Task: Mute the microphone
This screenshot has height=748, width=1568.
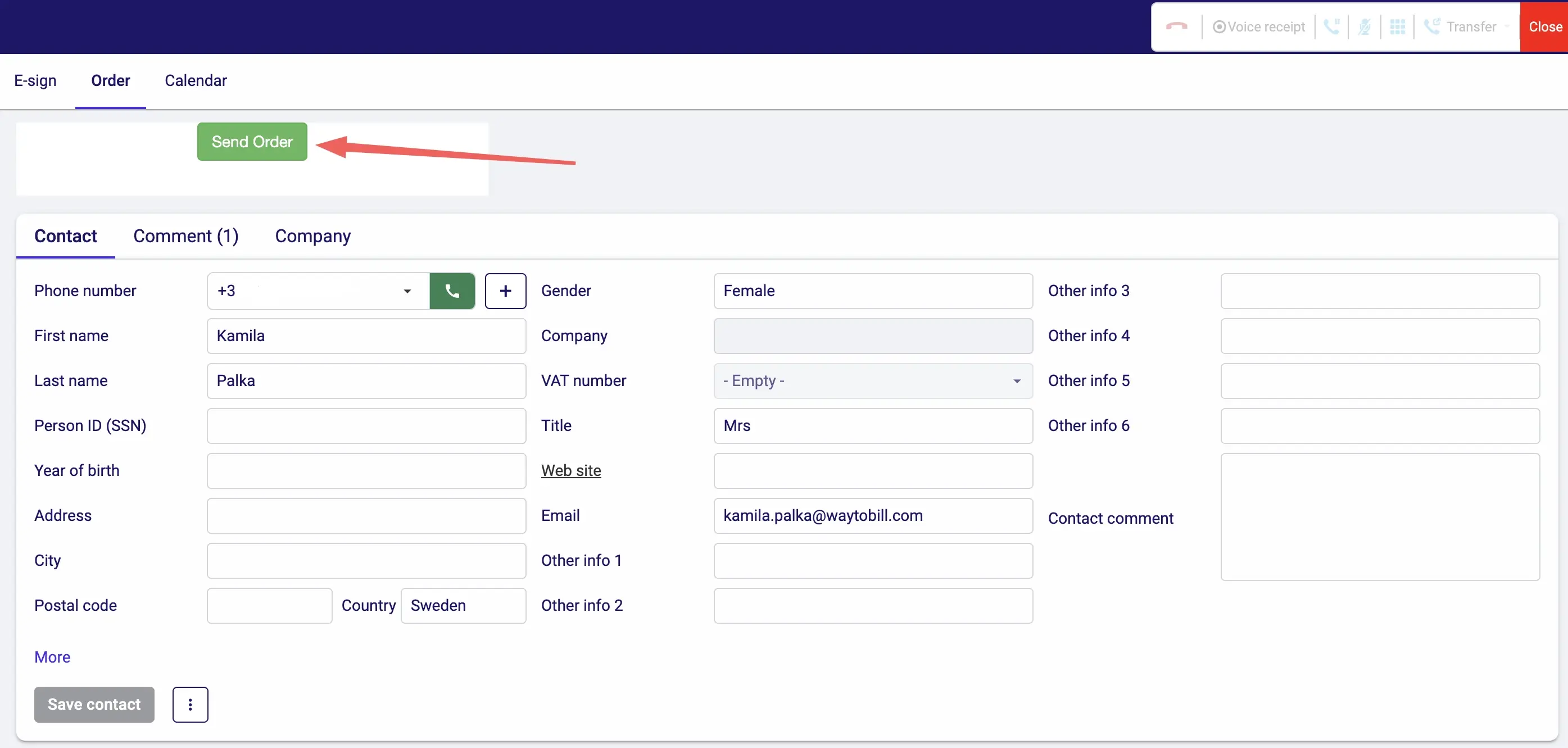Action: [1365, 27]
